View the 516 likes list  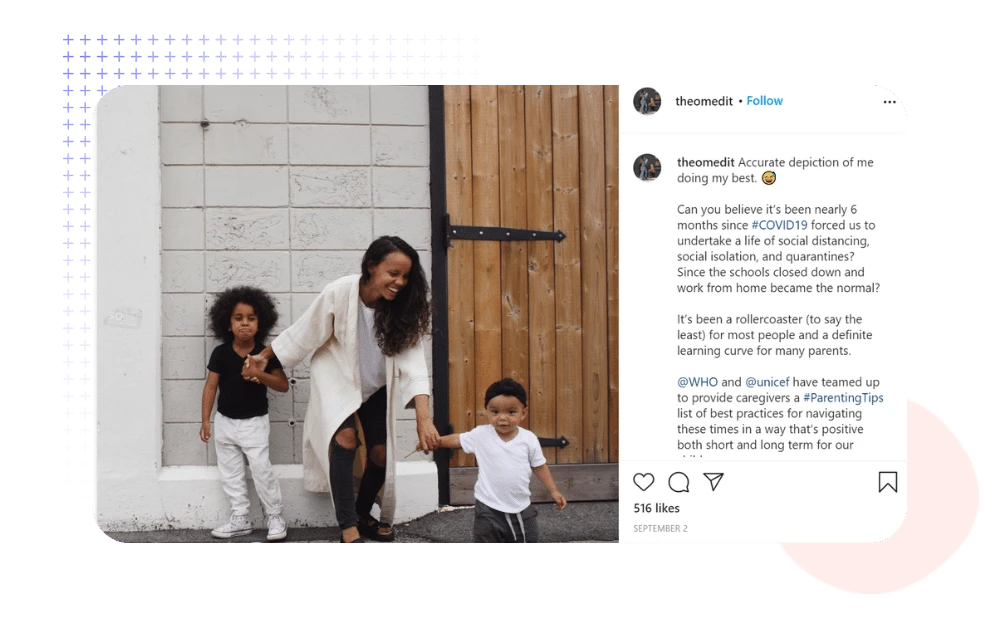click(656, 508)
